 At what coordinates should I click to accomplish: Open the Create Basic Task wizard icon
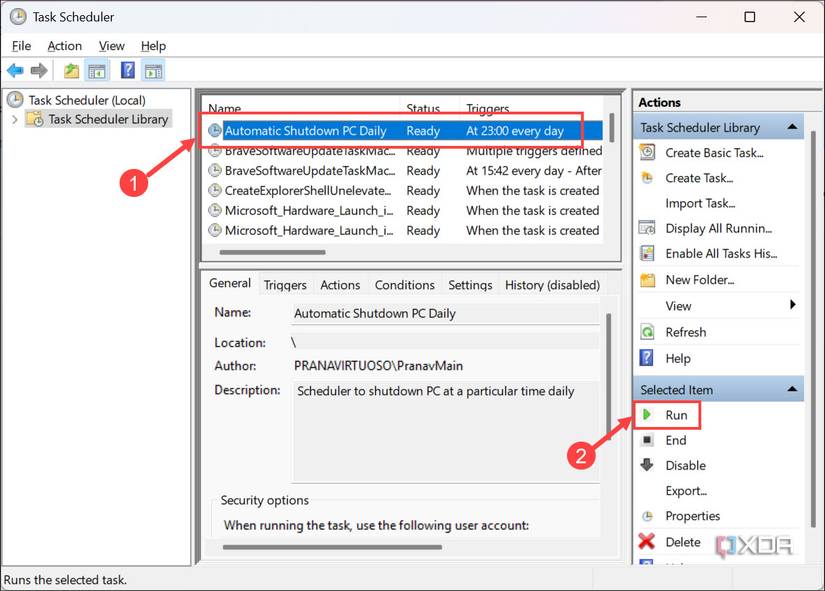(645, 152)
